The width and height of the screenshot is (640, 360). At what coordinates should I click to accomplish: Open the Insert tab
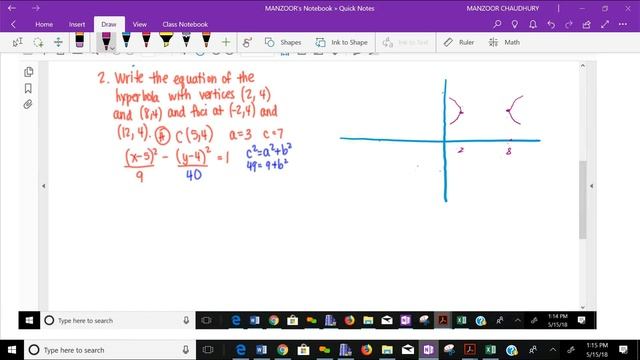click(77, 24)
